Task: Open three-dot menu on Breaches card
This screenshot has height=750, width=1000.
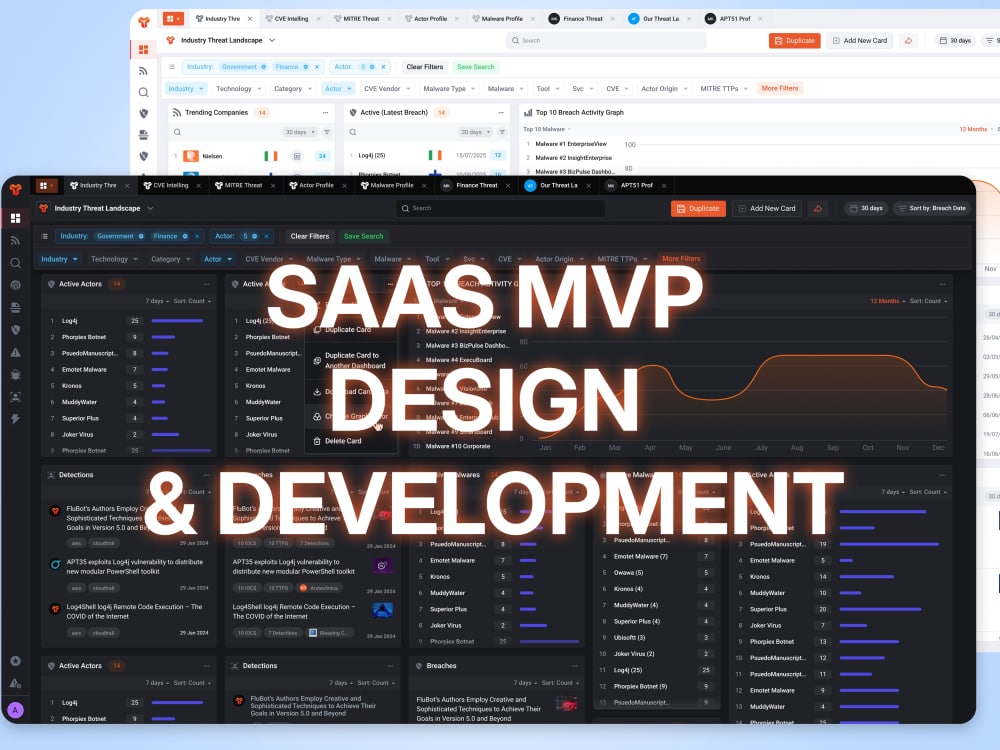Action: pos(574,666)
